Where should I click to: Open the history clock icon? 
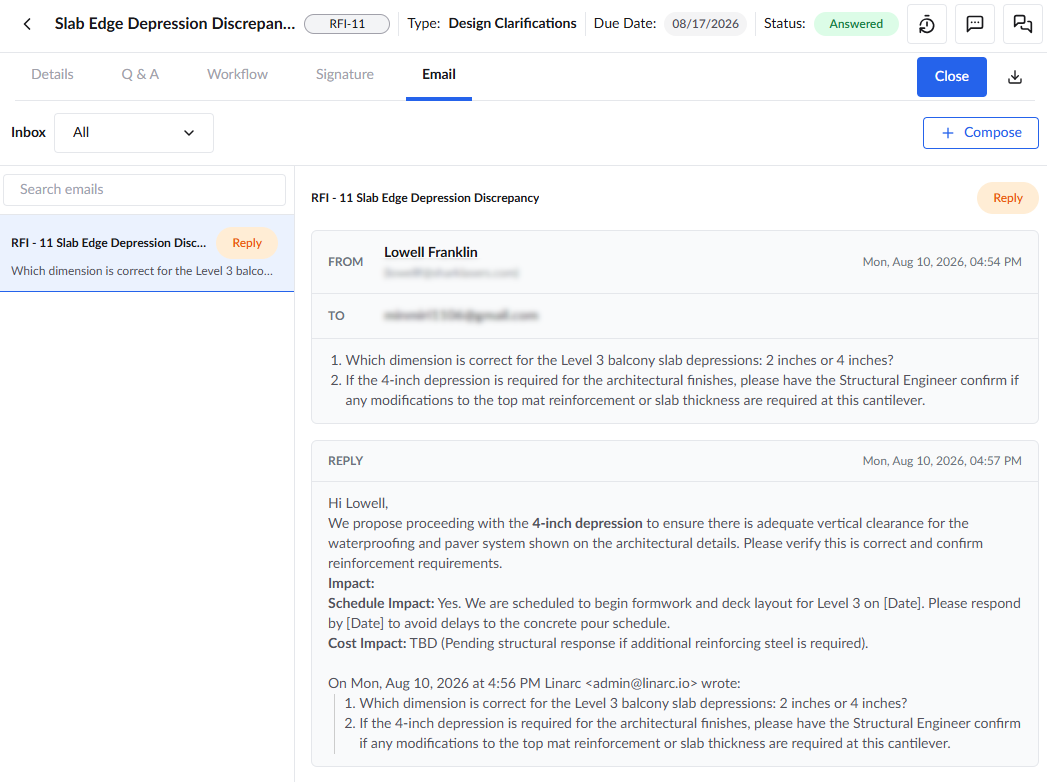(926, 24)
